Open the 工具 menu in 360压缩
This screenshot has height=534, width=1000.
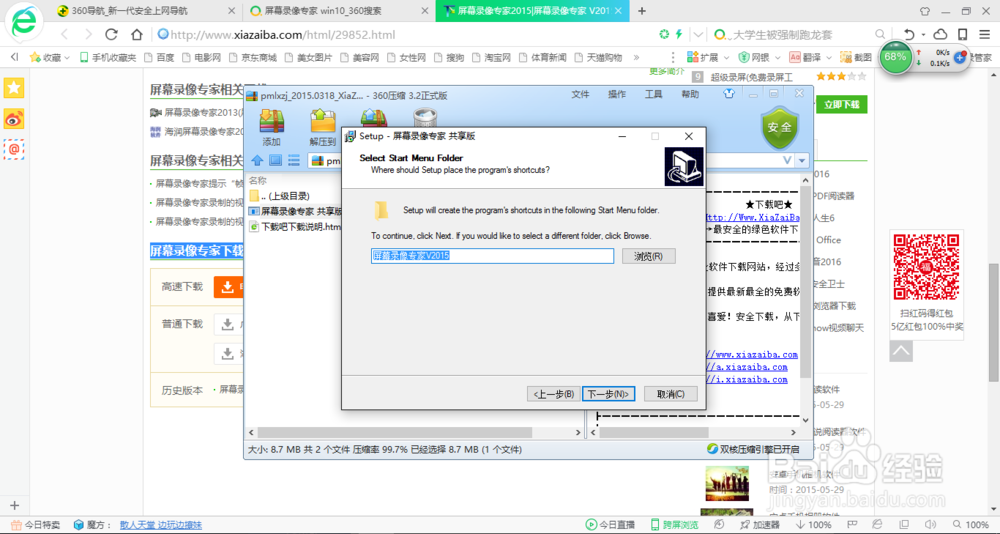pyautogui.click(x=654, y=94)
